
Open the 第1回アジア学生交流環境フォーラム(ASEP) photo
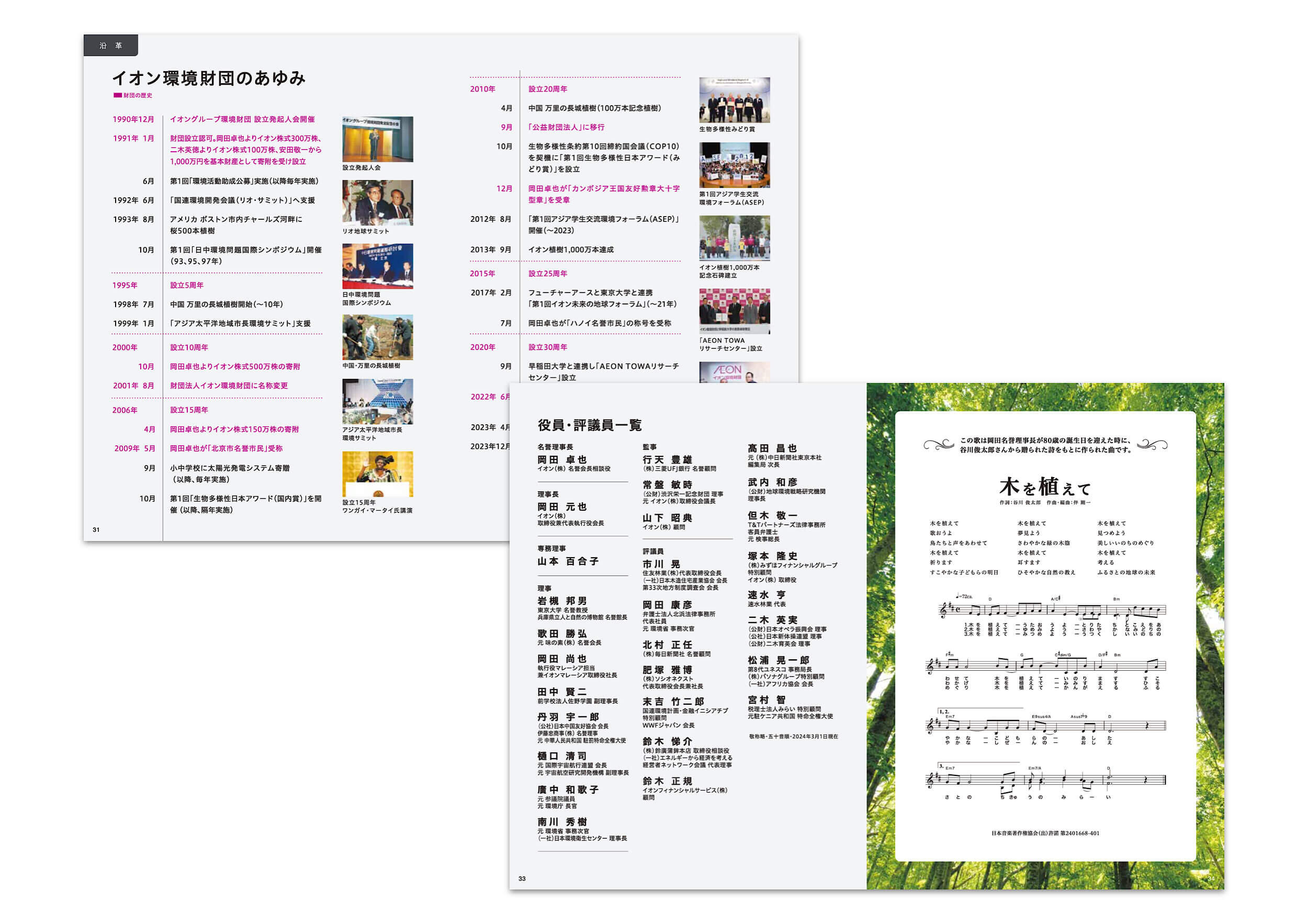pos(735,165)
